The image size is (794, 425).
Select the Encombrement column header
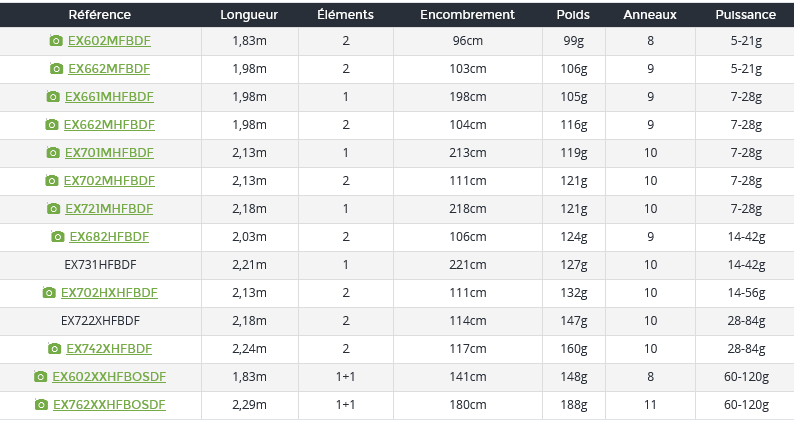click(x=467, y=15)
